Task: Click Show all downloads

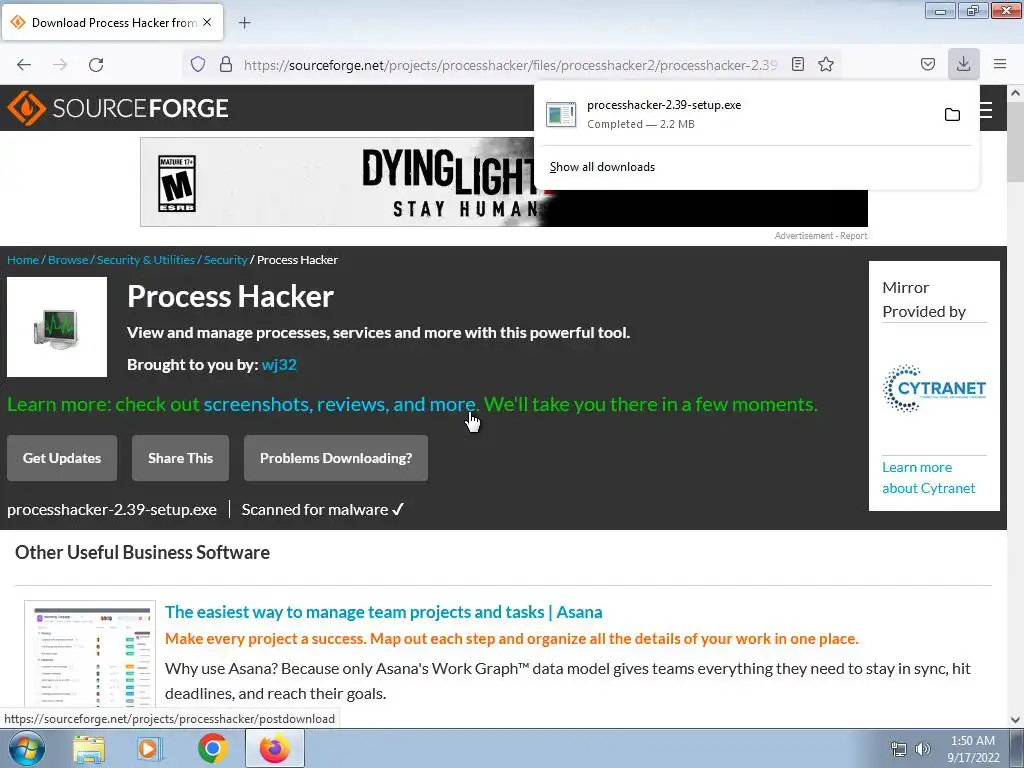Action: coord(602,167)
